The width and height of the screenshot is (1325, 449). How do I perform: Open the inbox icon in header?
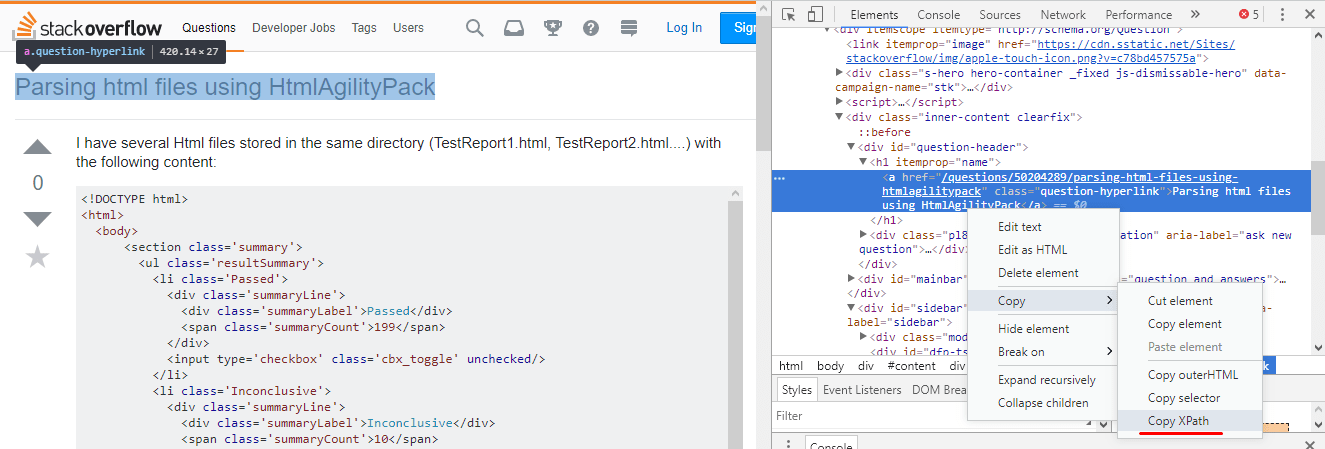513,28
